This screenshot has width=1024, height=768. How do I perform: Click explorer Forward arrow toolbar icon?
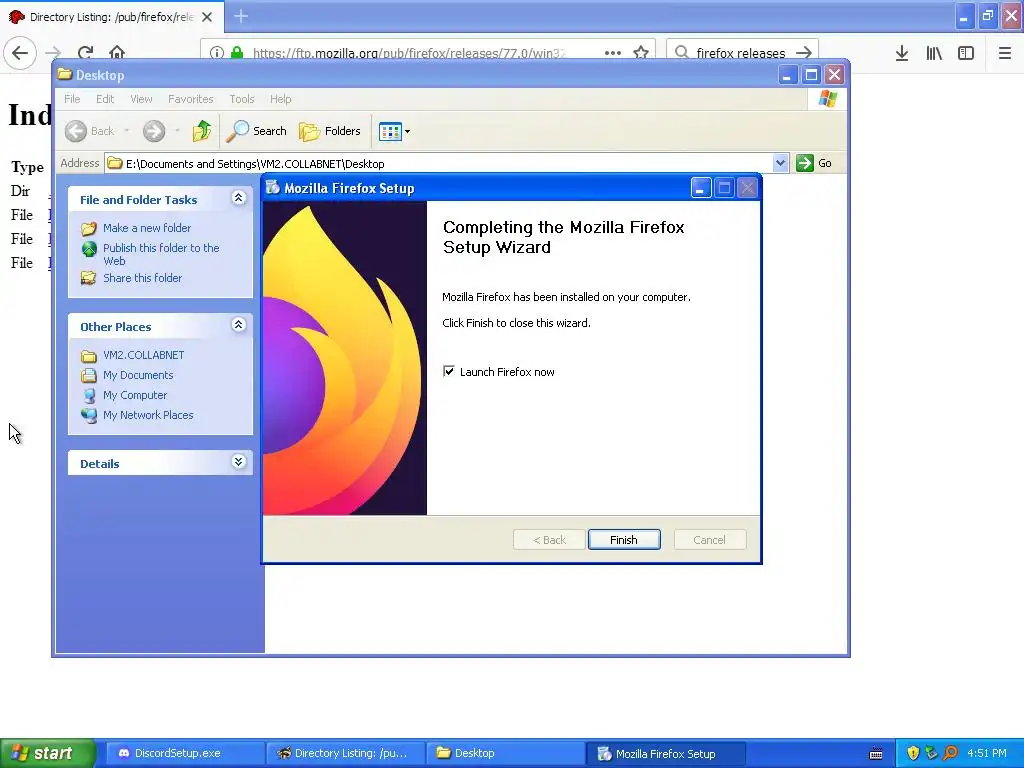(x=154, y=131)
